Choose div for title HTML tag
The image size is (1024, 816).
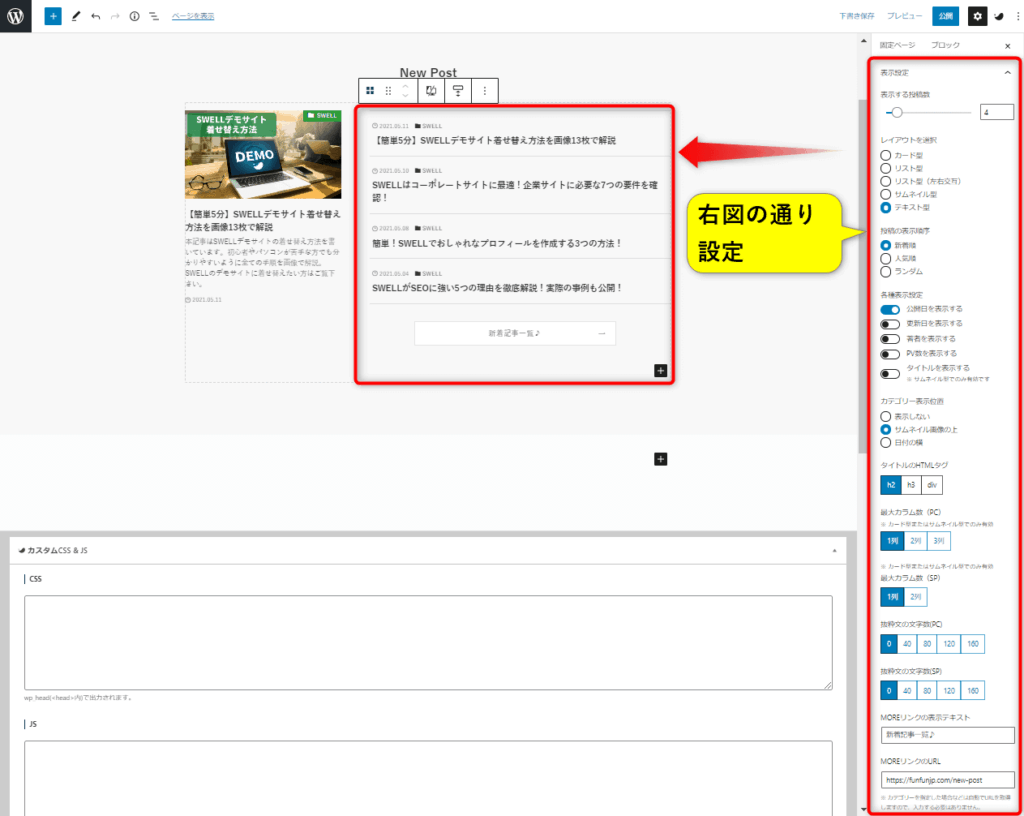(x=932, y=485)
